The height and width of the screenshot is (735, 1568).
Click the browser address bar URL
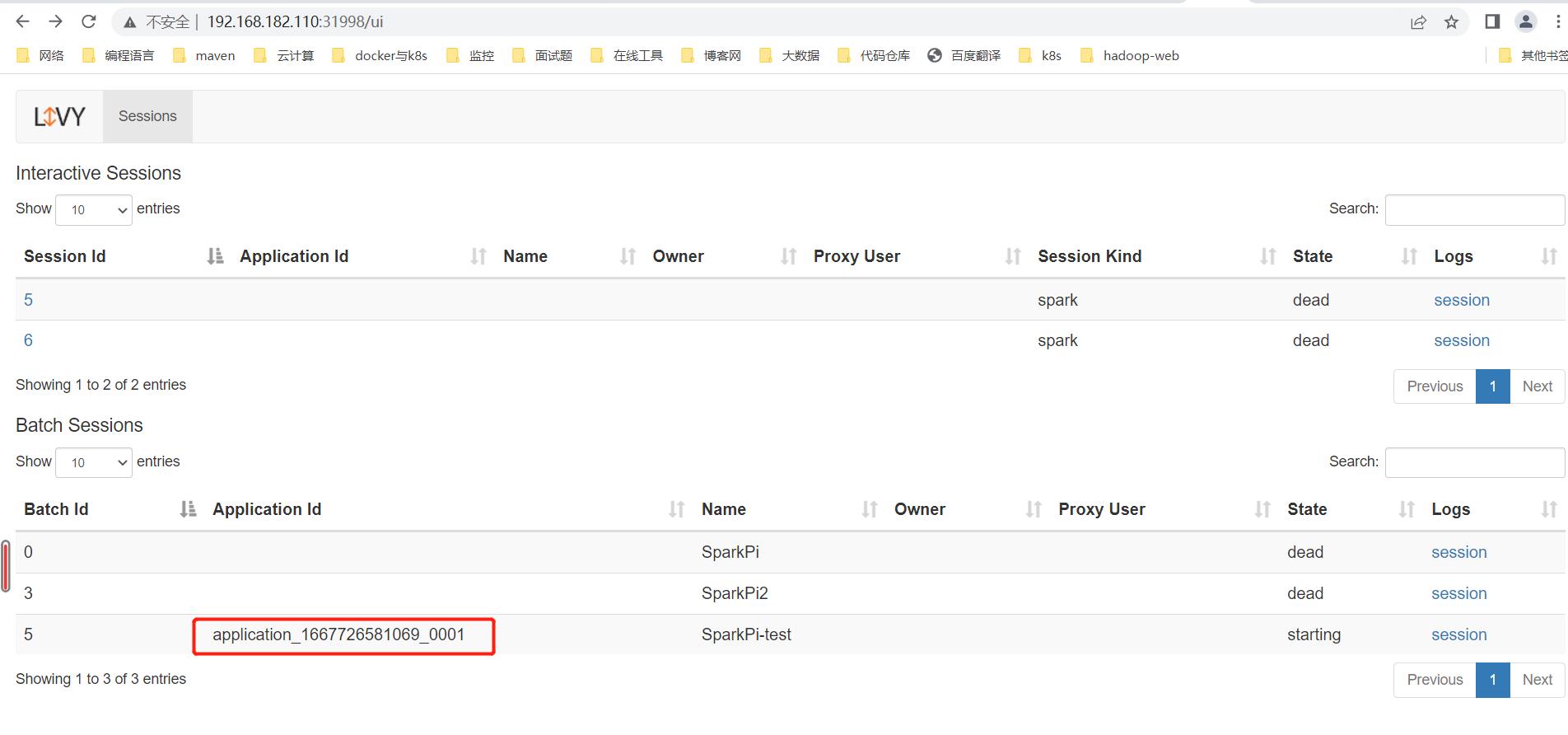coord(295,22)
